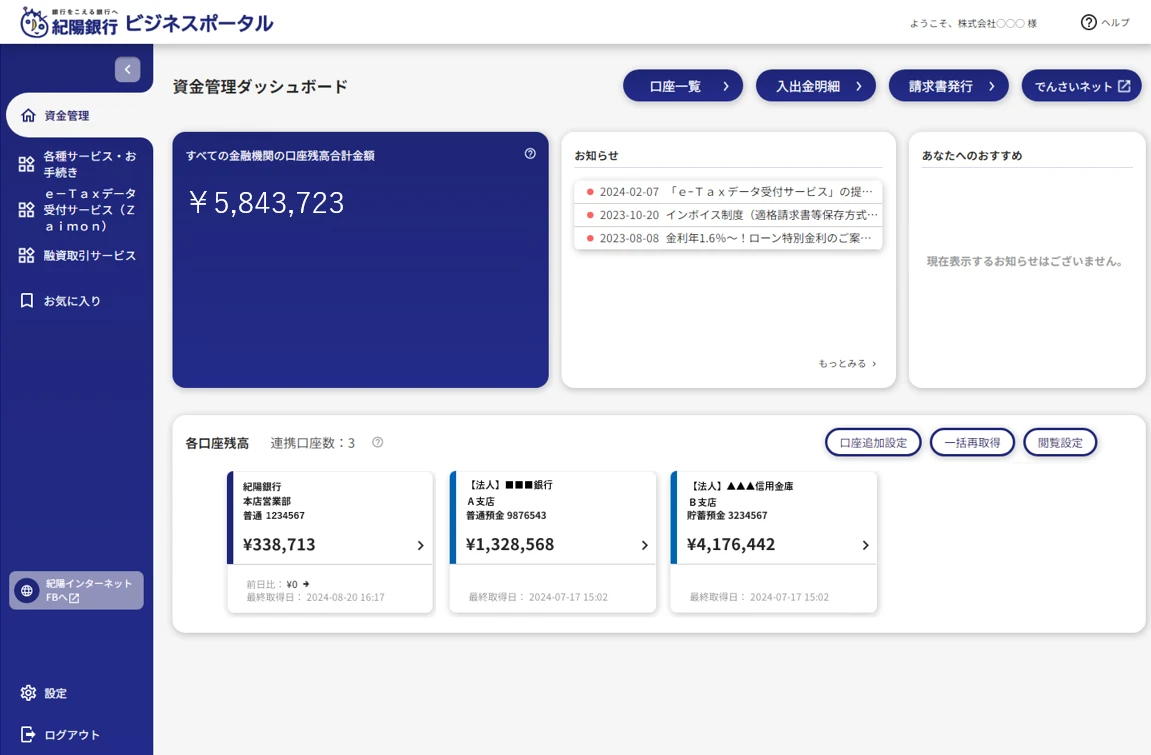Click the help icon next to 連携口座数：3
Screen dimensions: 1151x755
click(377, 442)
